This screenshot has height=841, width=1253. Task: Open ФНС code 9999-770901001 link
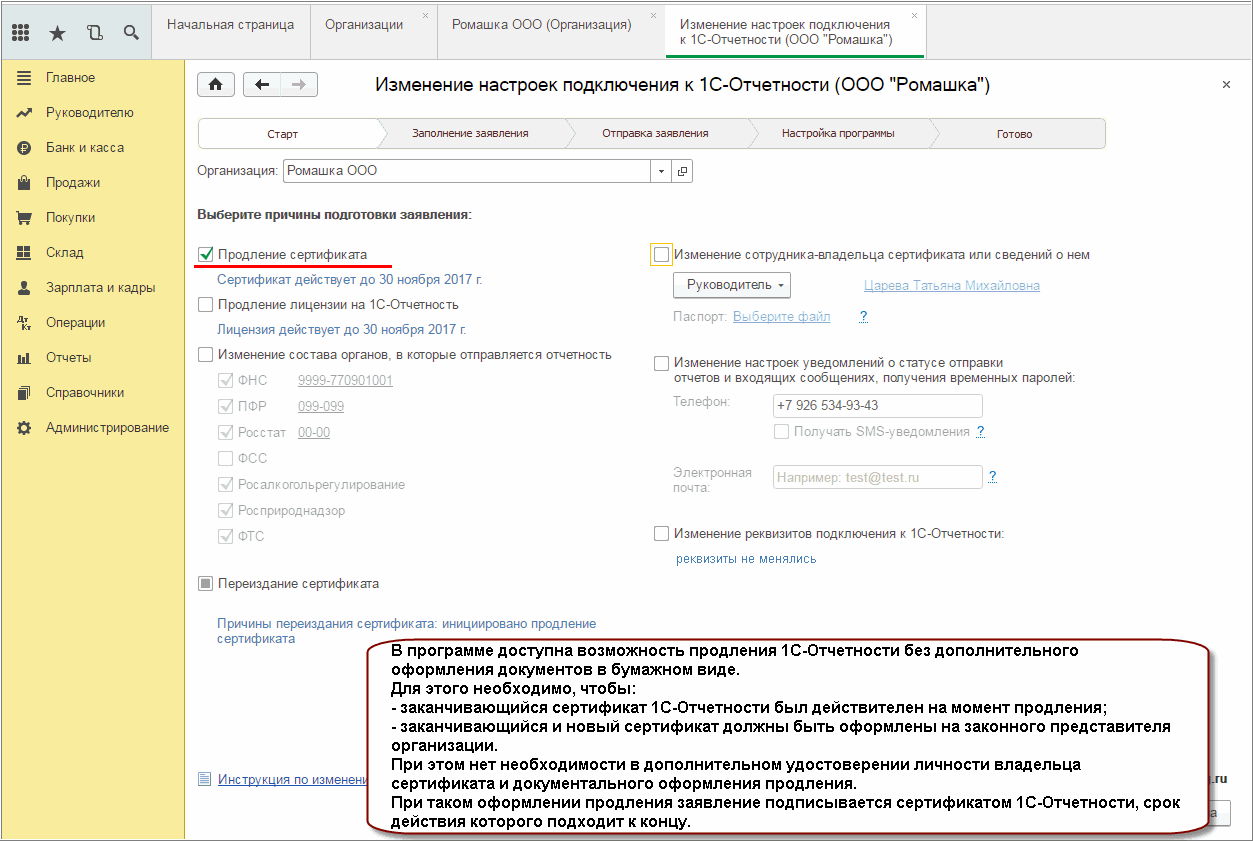(x=345, y=381)
